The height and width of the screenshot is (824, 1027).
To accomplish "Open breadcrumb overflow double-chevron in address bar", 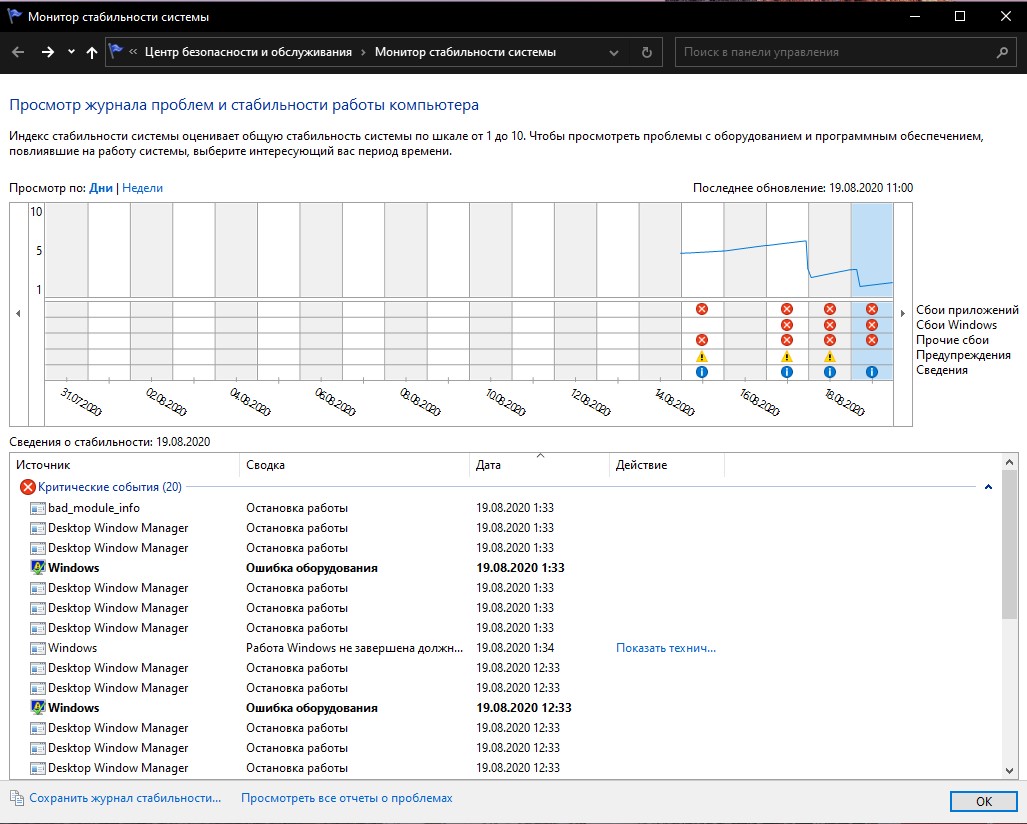I will 133,52.
